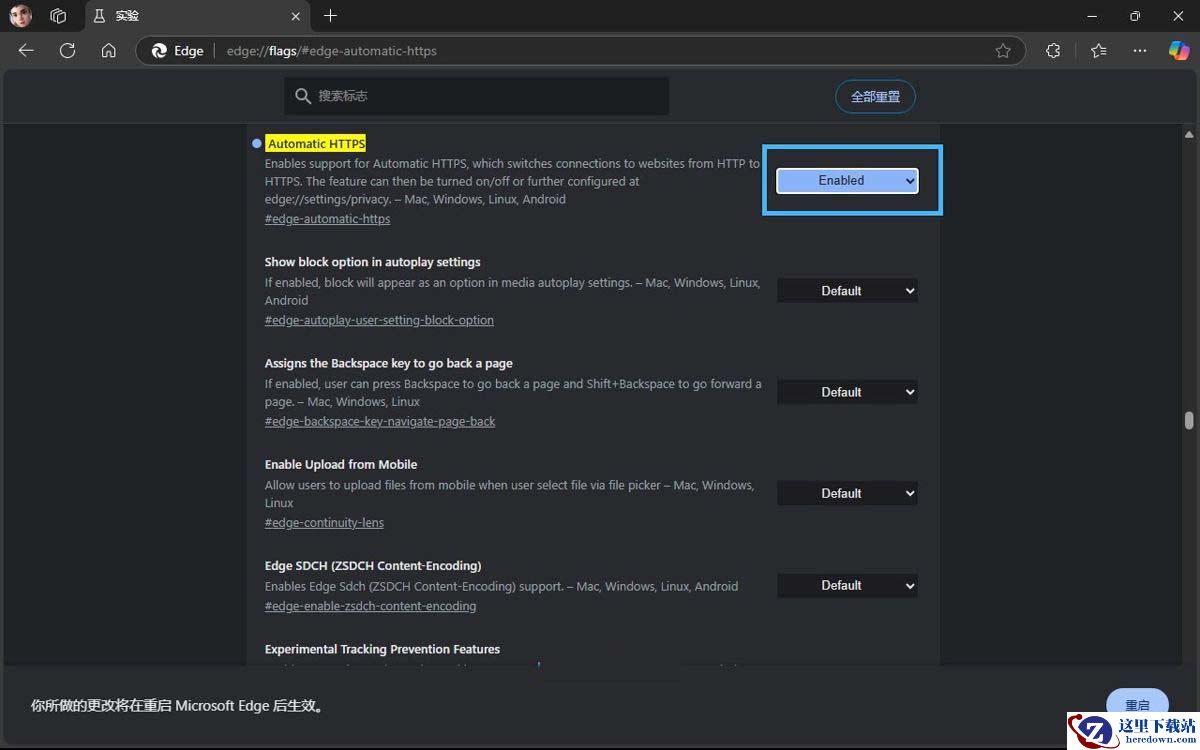The width and height of the screenshot is (1200, 750).
Task: Minimize the Edge window
Action: (x=1089, y=16)
